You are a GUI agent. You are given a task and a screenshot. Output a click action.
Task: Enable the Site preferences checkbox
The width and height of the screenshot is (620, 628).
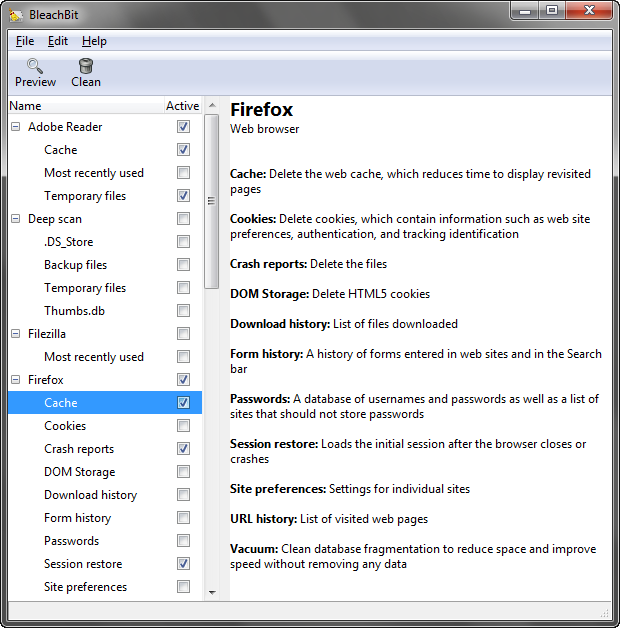pyautogui.click(x=183, y=587)
